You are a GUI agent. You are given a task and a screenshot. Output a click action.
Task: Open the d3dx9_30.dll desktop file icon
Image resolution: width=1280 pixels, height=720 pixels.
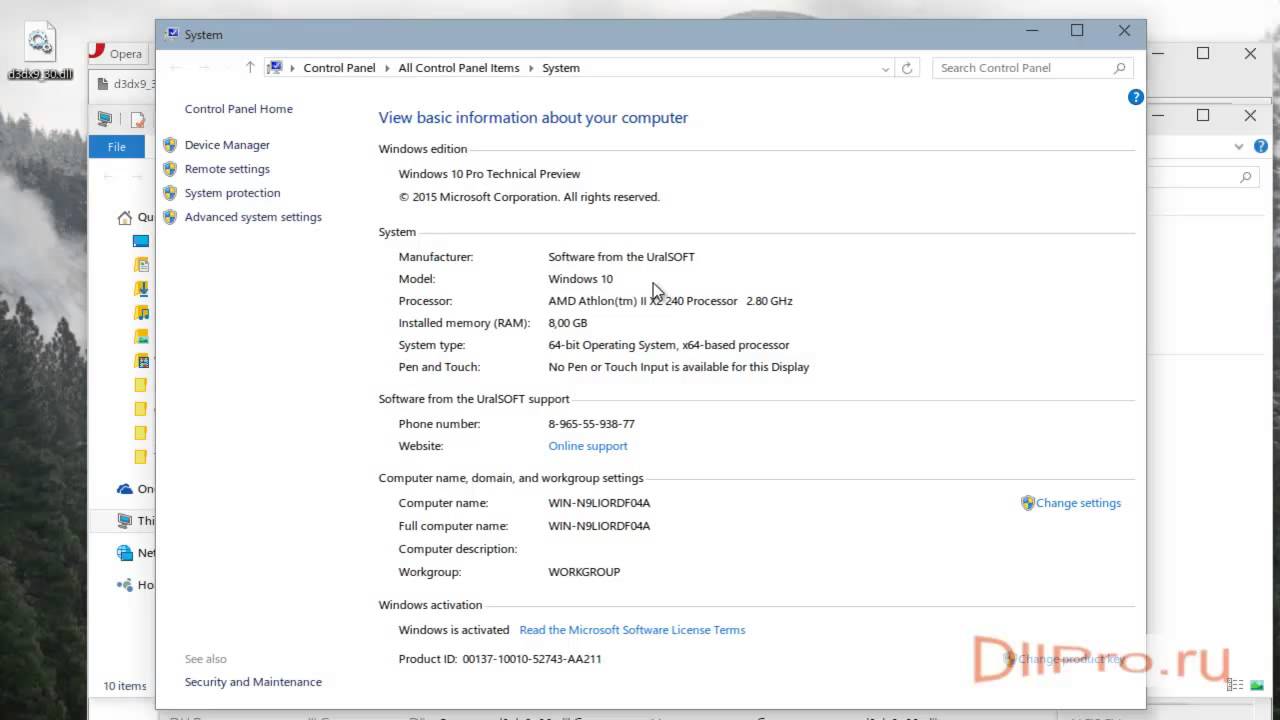pyautogui.click(x=40, y=50)
